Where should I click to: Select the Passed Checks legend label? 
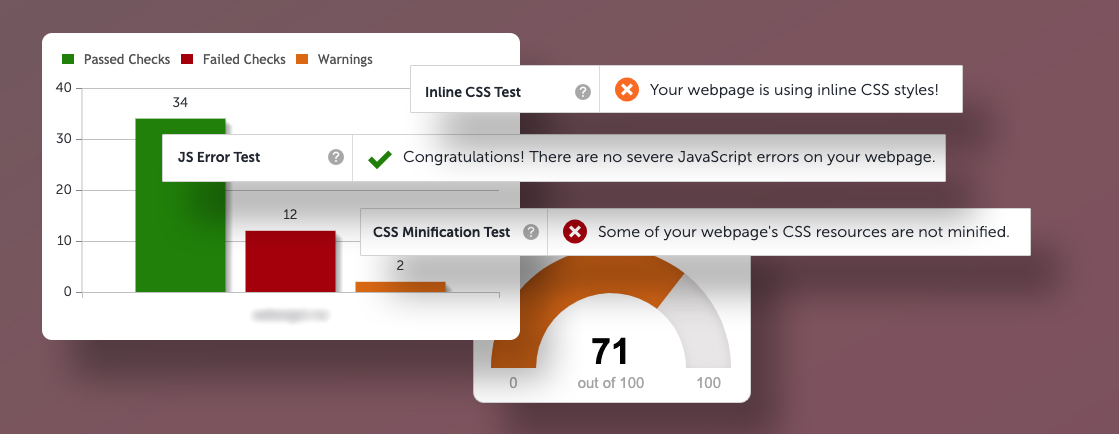pyautogui.click(x=127, y=60)
